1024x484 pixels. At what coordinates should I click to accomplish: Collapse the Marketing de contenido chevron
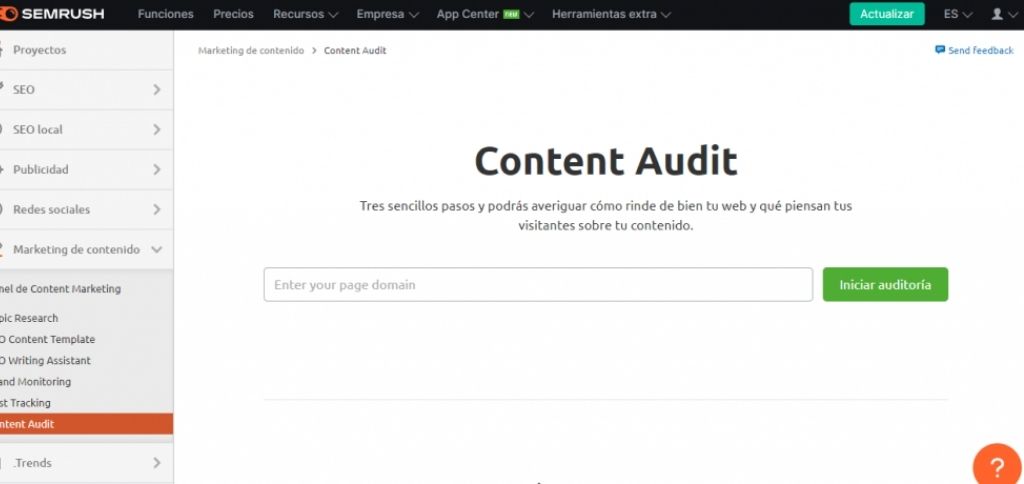[157, 250]
